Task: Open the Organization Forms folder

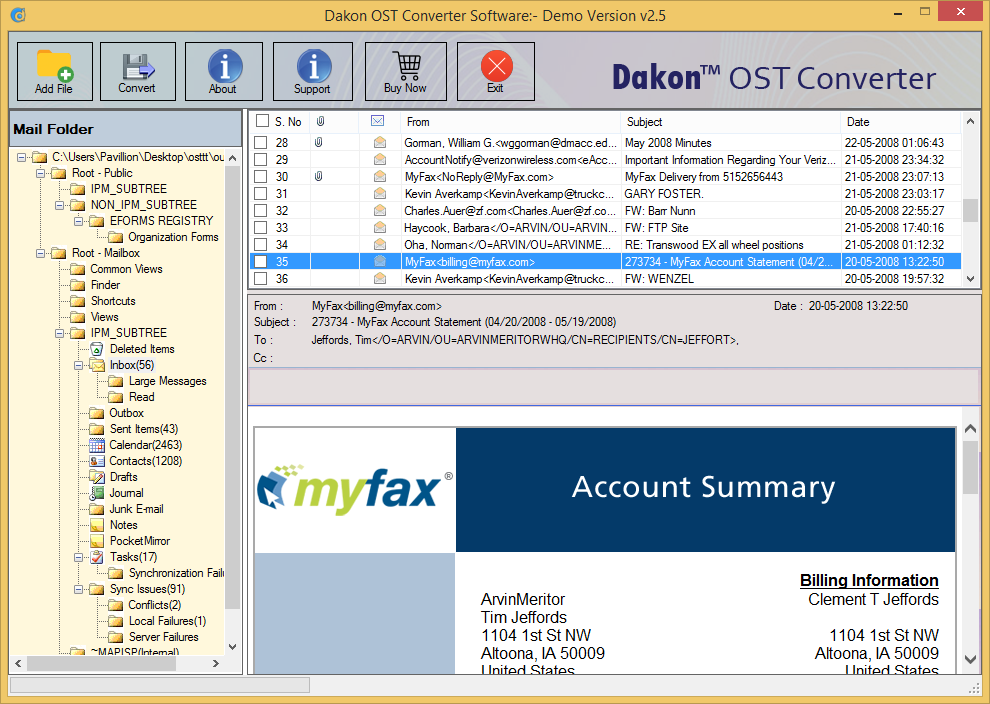Action: tap(173, 237)
